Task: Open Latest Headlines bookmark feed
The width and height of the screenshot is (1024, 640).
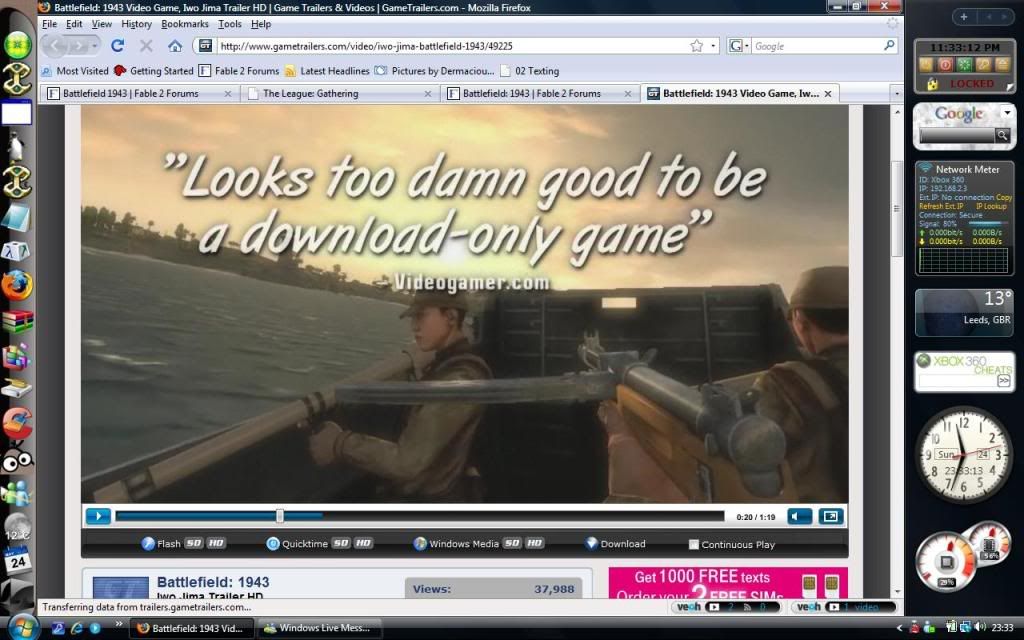Action: pyautogui.click(x=327, y=71)
